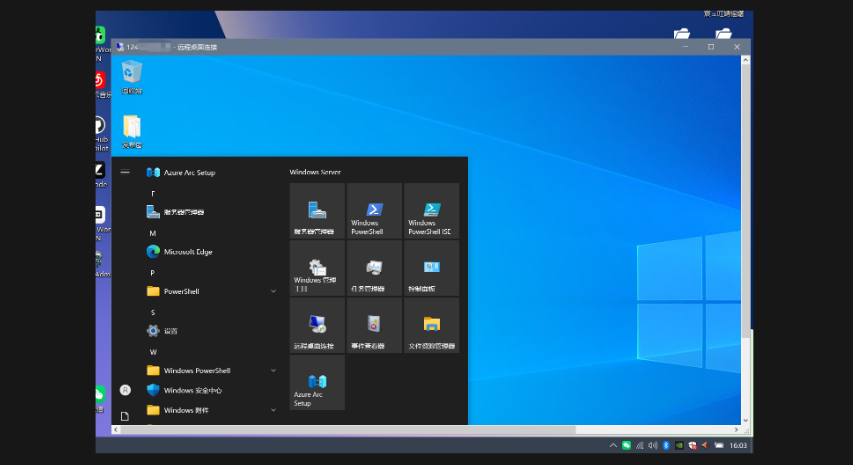853x465 pixels.
Task: Click the Server Manager tile under Windows Server
Action: point(317,210)
